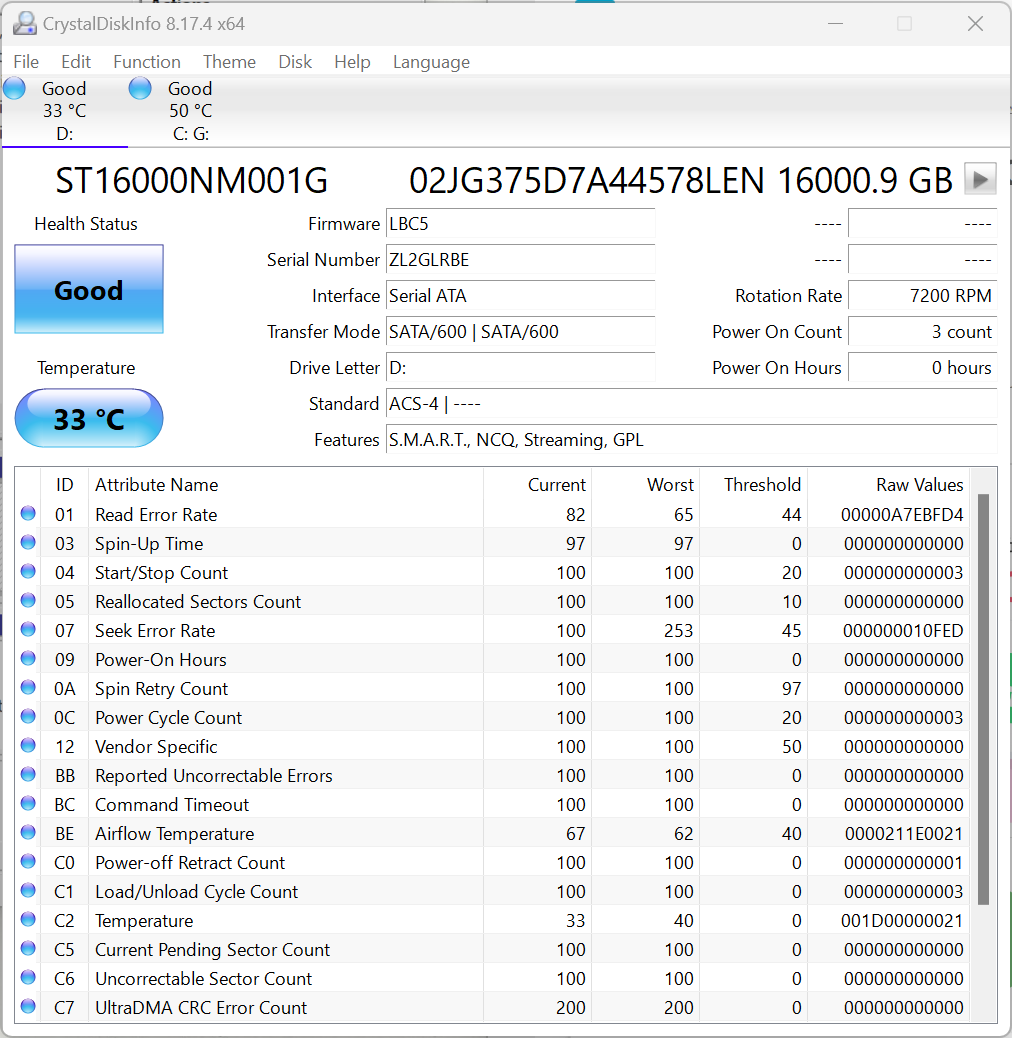Click status orb for Reported Uncorrectable Errors

[28, 775]
